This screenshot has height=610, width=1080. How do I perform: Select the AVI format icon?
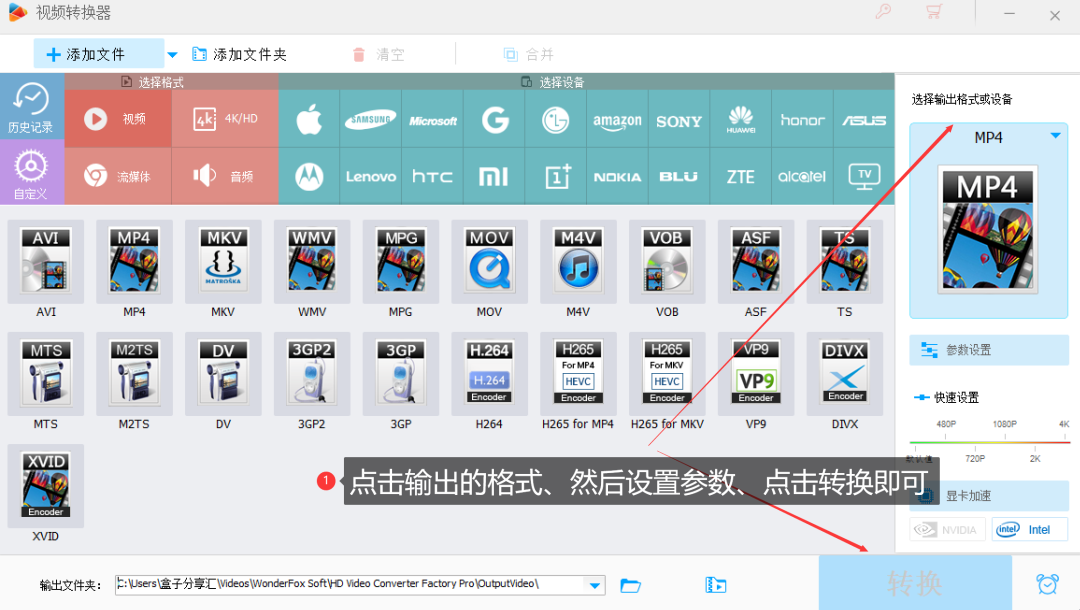(45, 262)
